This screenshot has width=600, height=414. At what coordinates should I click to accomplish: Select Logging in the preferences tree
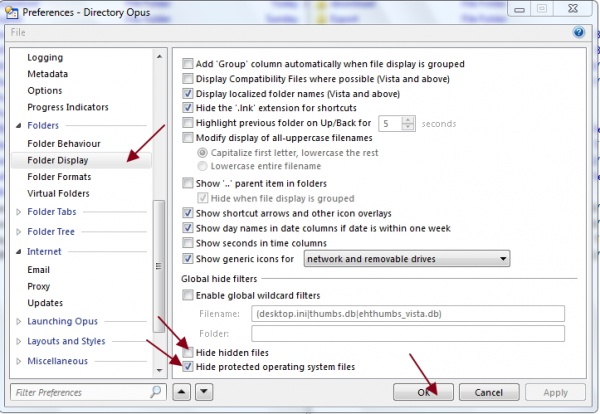(45, 57)
